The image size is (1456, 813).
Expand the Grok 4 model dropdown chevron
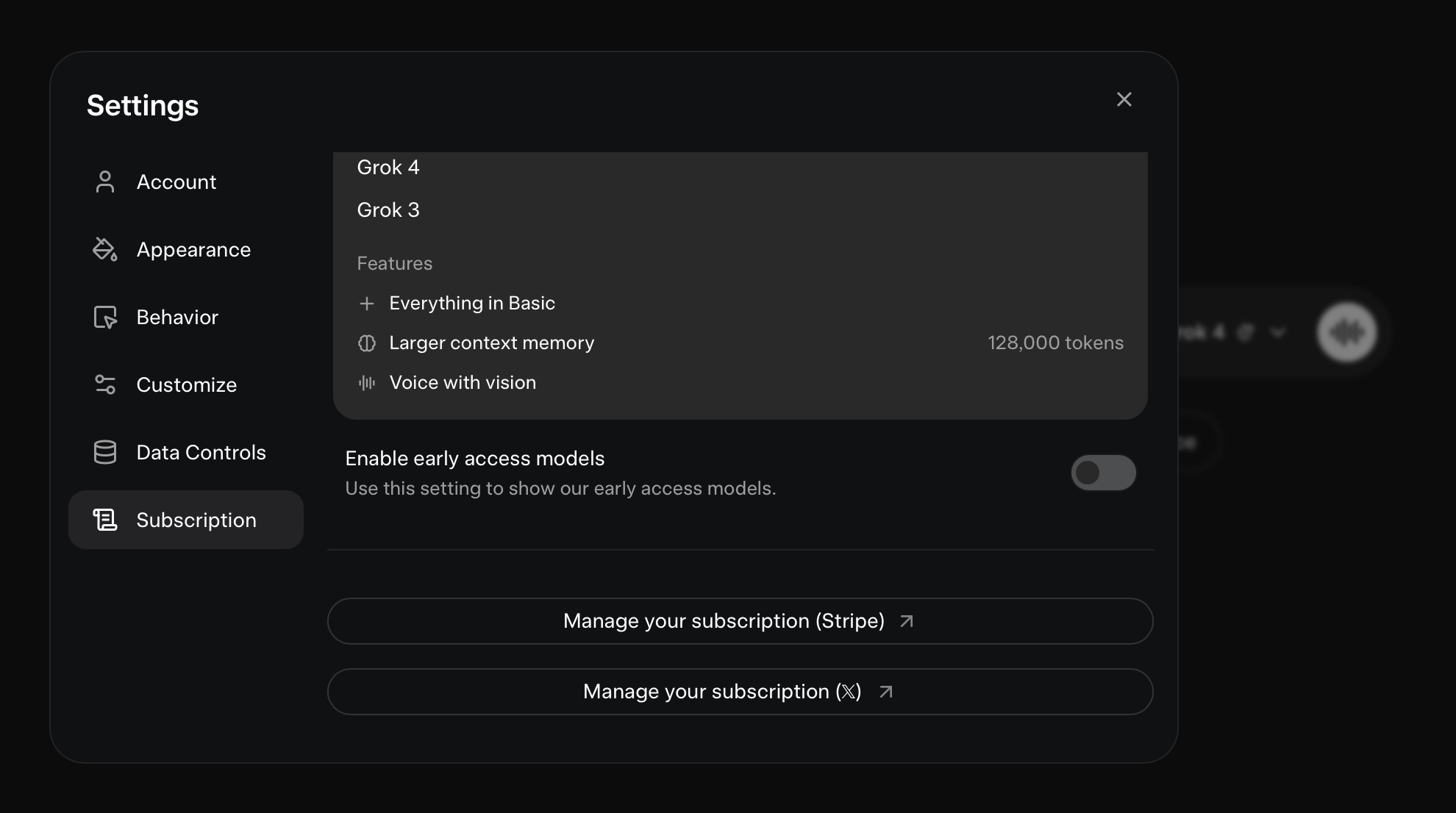tap(1278, 332)
